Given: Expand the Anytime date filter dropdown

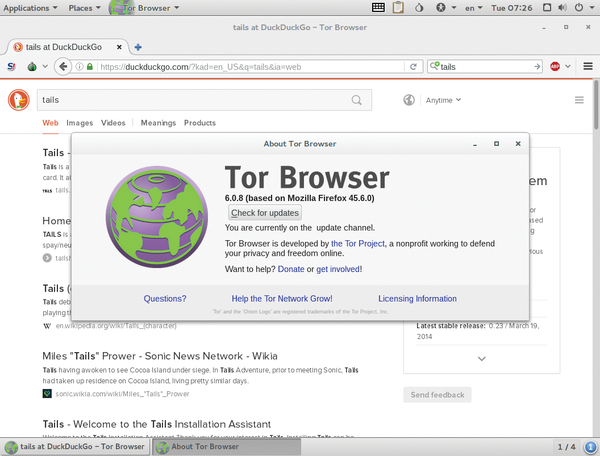Looking at the screenshot, I should [444, 100].
